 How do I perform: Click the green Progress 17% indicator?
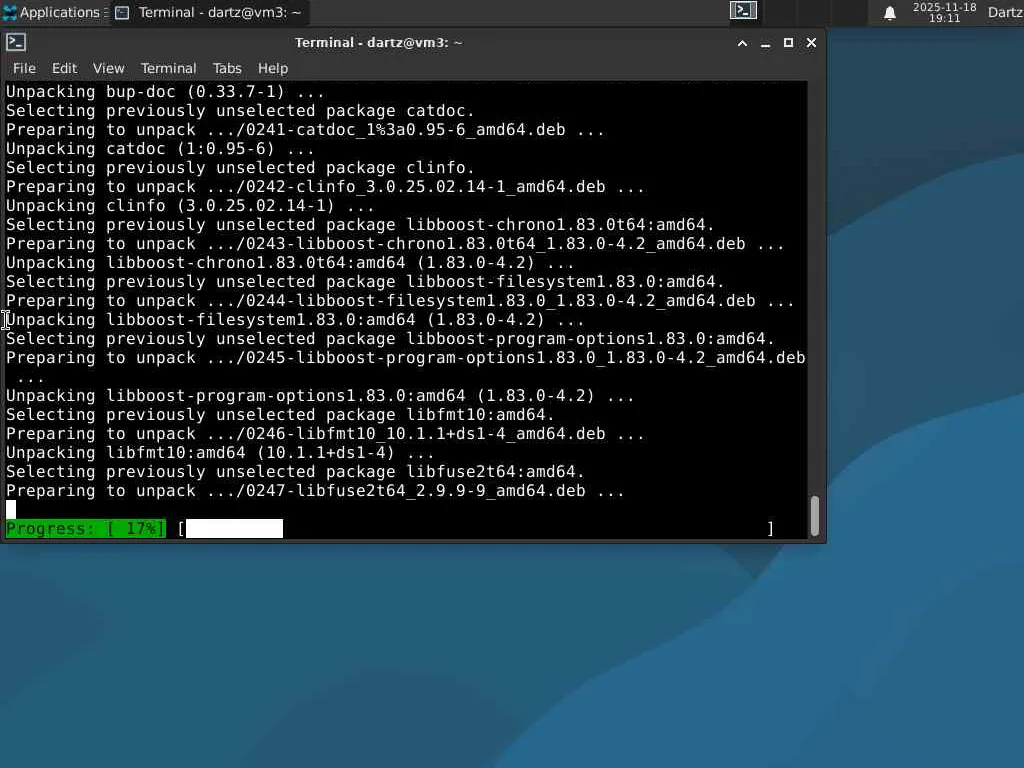point(86,528)
